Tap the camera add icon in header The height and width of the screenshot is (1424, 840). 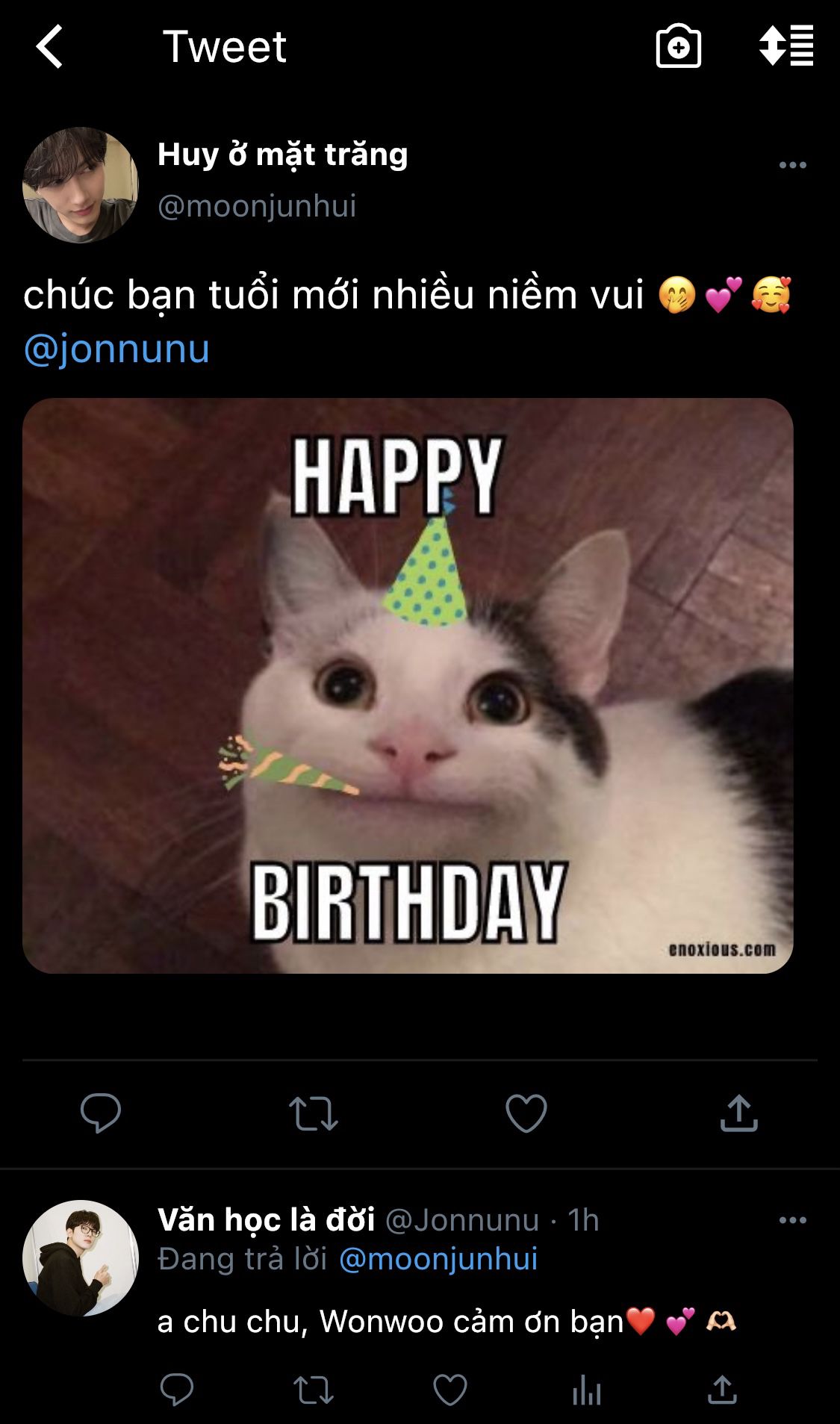click(x=678, y=46)
